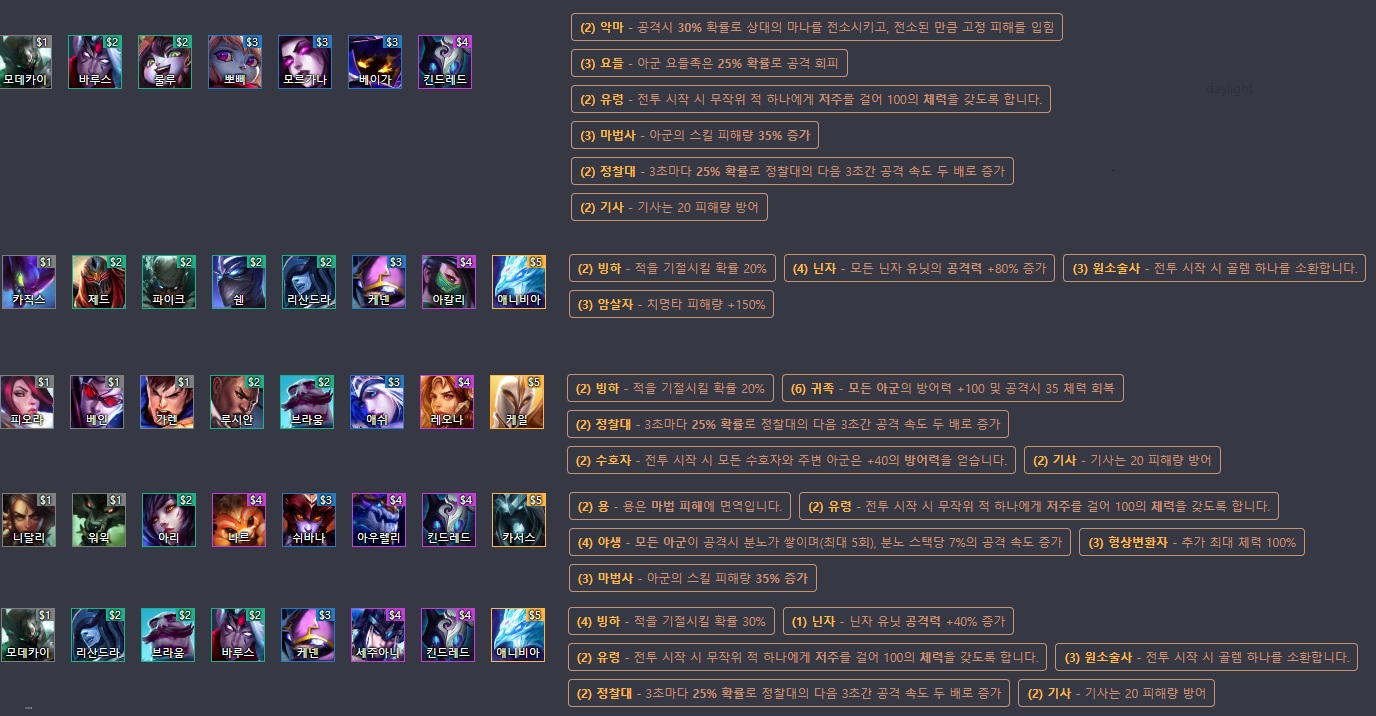Viewport: 1376px width, 716px height.
Task: Select the 아우렐리온 champion icon
Action: click(x=379, y=520)
